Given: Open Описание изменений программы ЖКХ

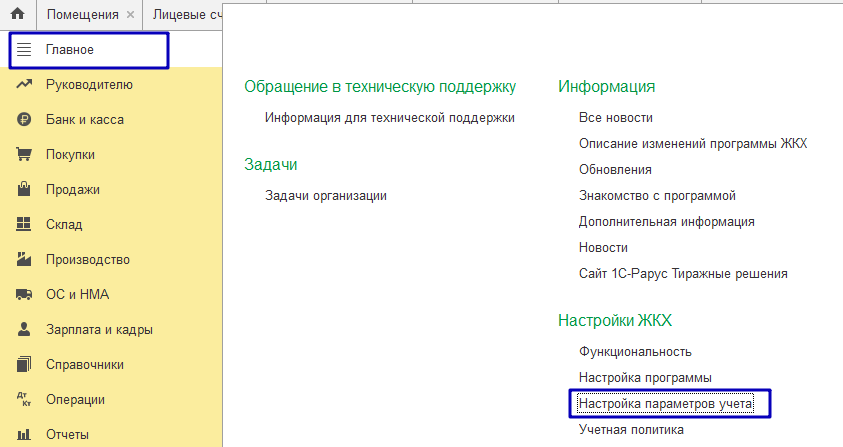Looking at the screenshot, I should pos(693,144).
